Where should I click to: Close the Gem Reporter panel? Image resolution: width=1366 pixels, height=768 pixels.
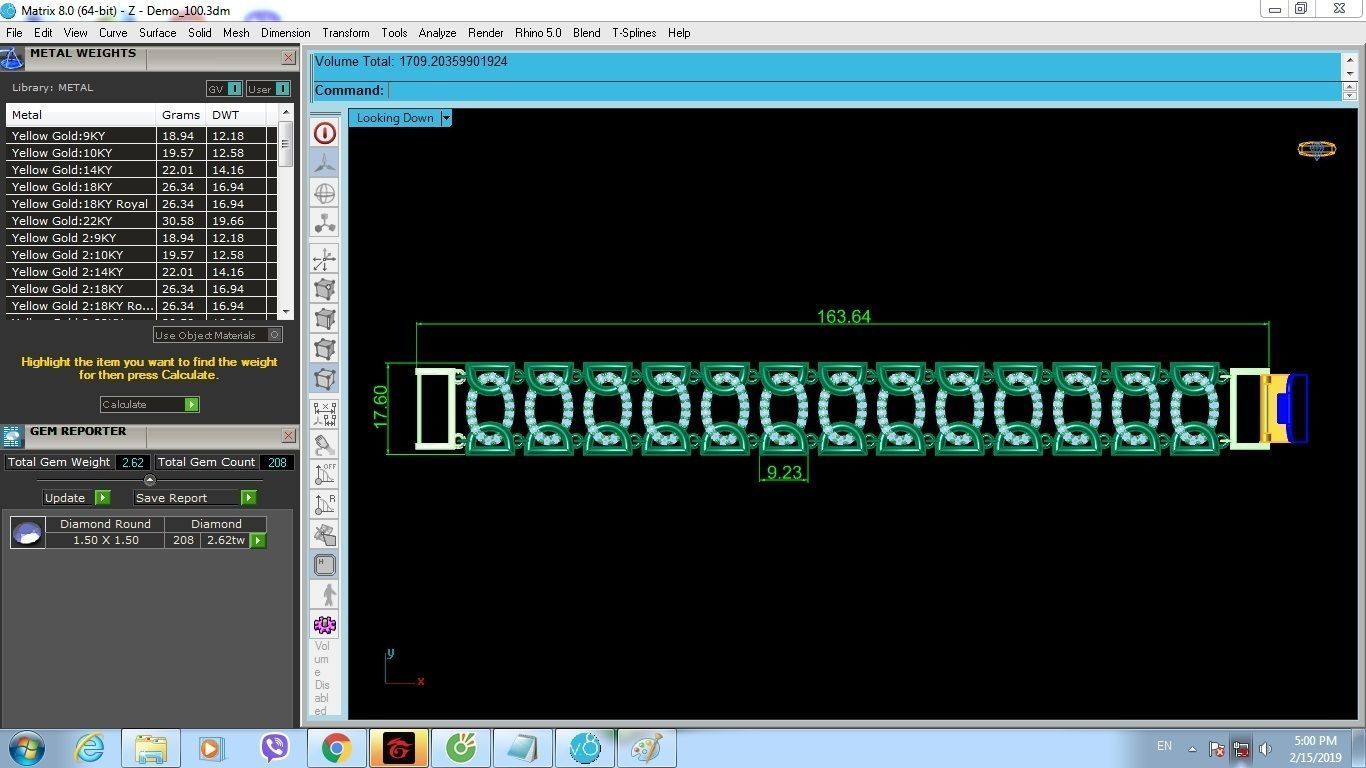click(x=288, y=436)
